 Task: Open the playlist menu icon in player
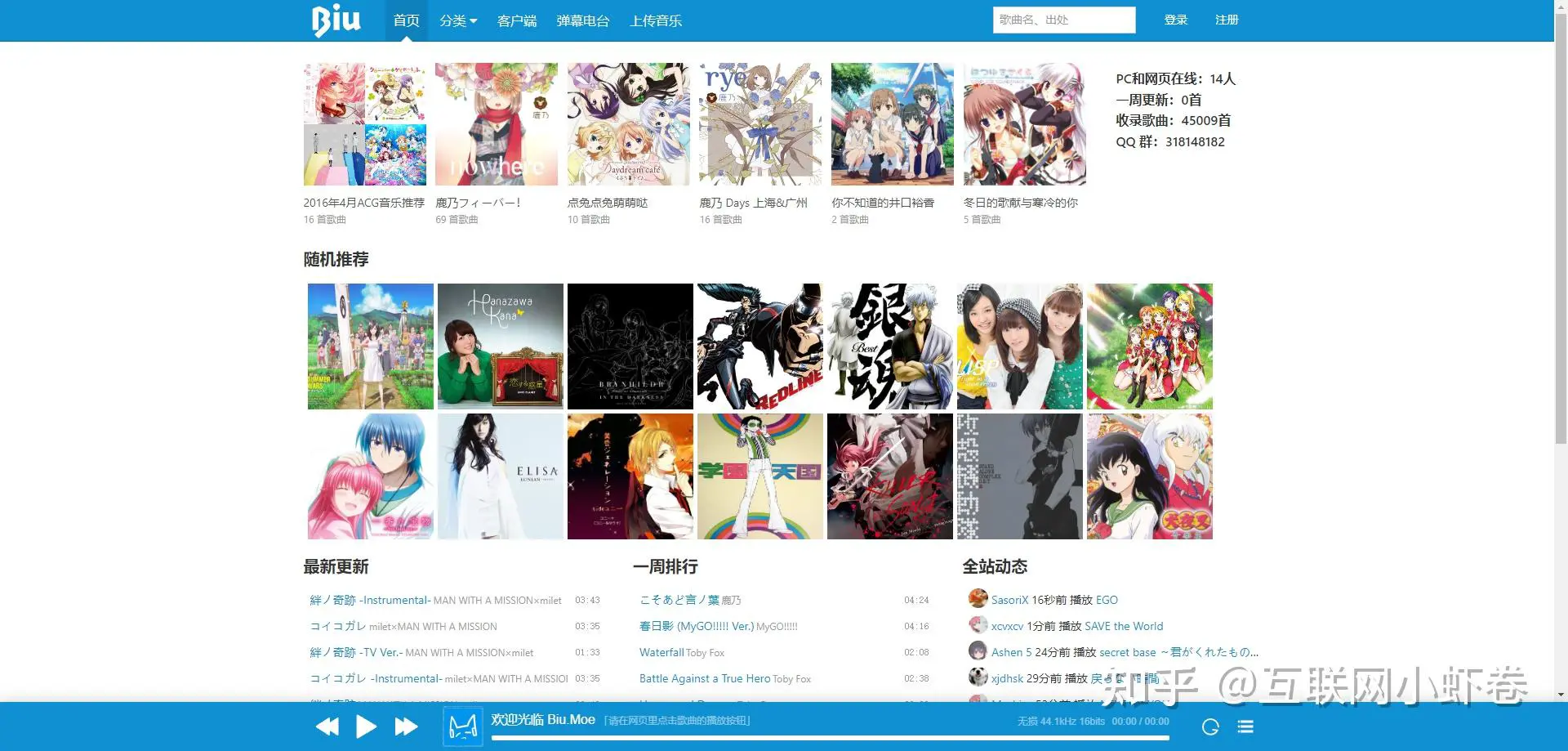pos(1245,726)
